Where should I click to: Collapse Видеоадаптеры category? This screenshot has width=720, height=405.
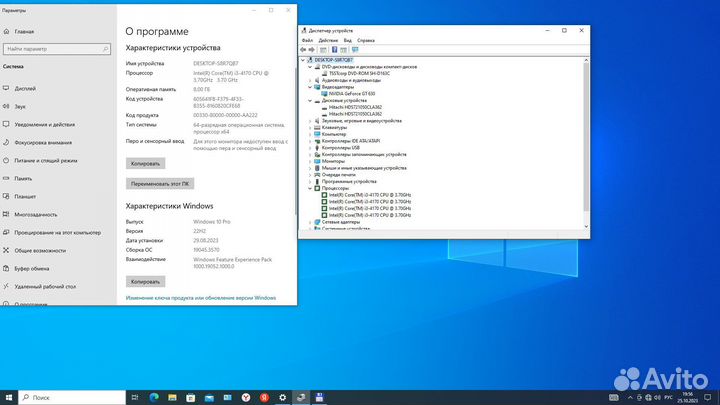pyautogui.click(x=310, y=87)
